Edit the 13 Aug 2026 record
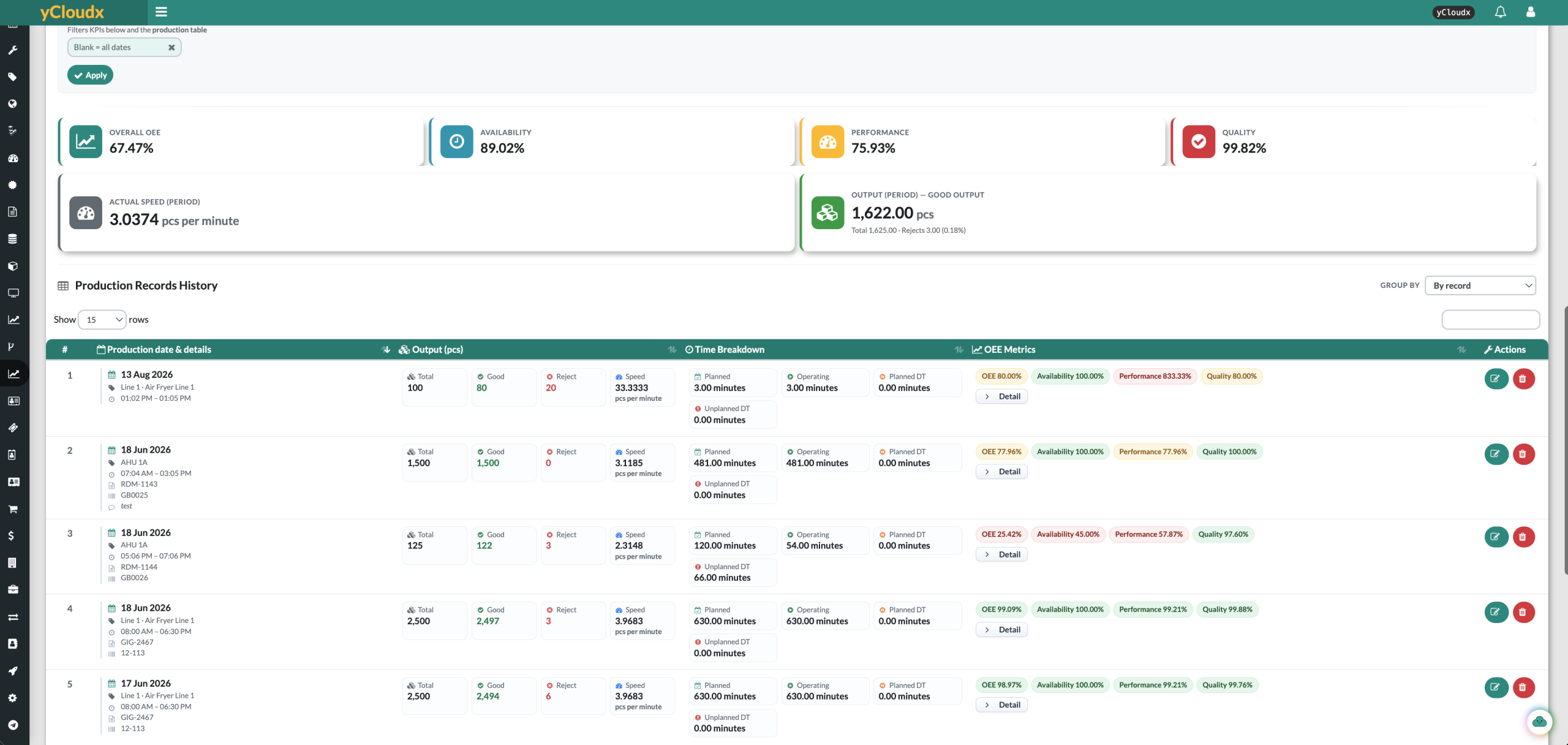The width and height of the screenshot is (1568, 745). pyautogui.click(x=1496, y=379)
